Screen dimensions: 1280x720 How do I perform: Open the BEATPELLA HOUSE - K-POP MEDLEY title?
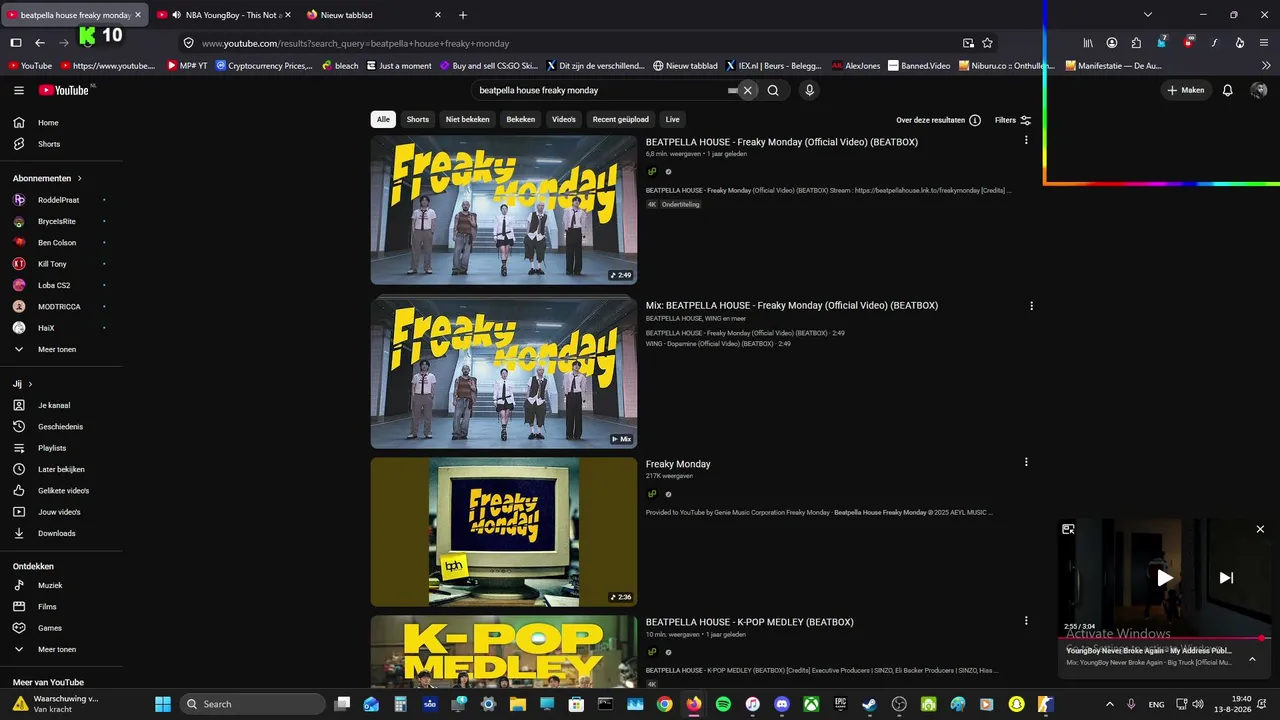(x=750, y=622)
